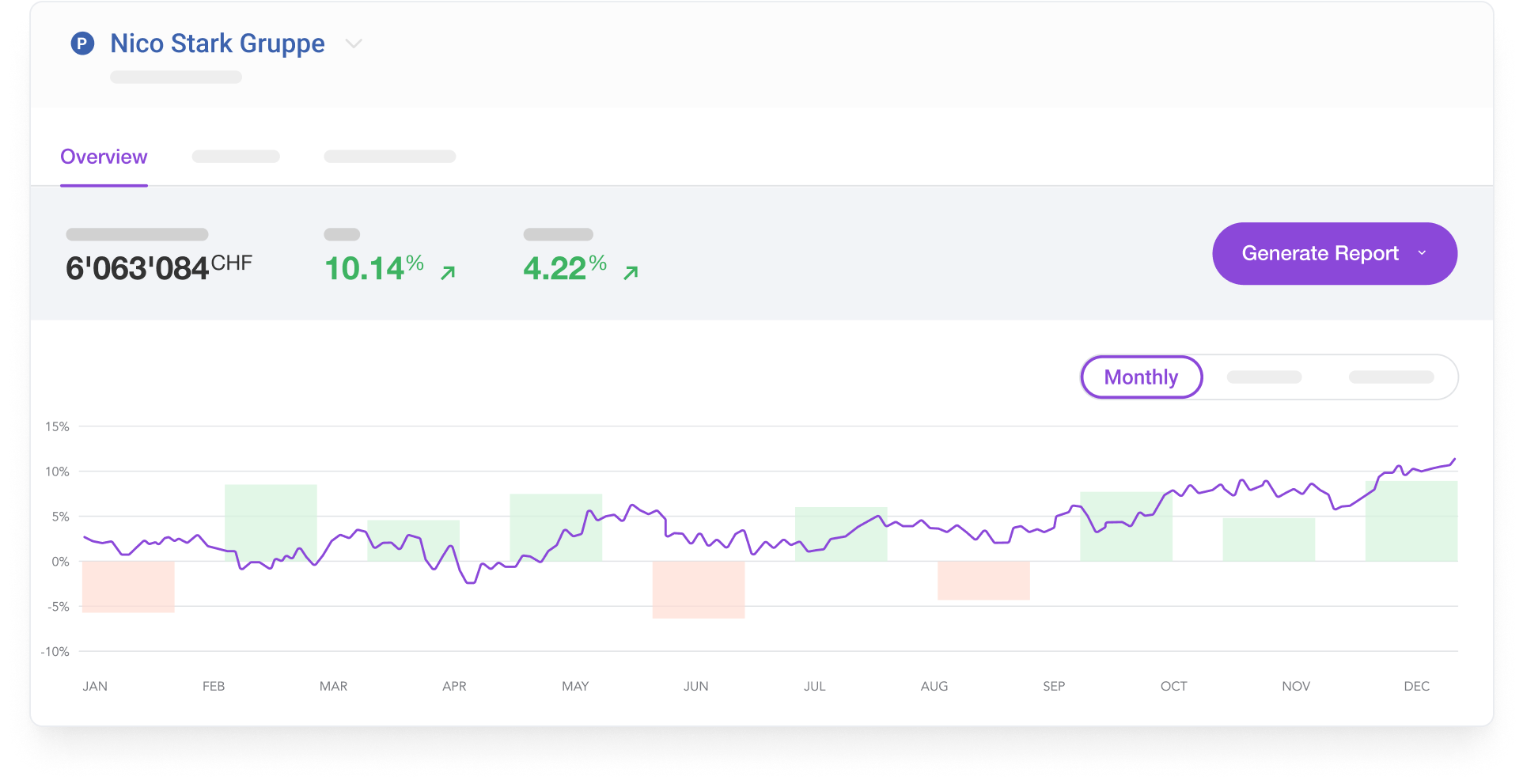Select the rightmost period option in the toggle group
The height and width of the screenshot is (784, 1523).
tap(1391, 377)
